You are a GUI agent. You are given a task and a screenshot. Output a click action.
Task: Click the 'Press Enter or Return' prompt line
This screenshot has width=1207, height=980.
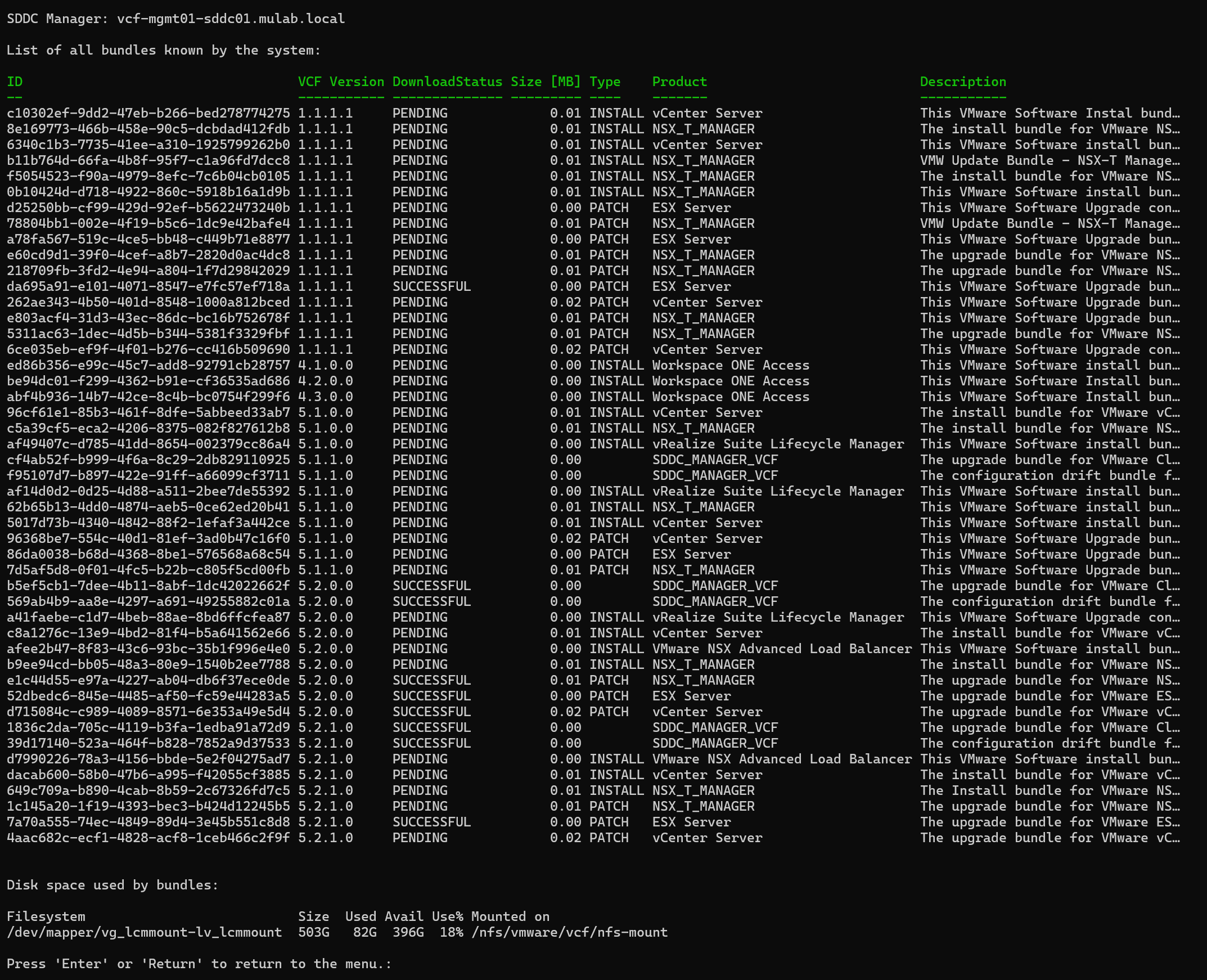199,964
